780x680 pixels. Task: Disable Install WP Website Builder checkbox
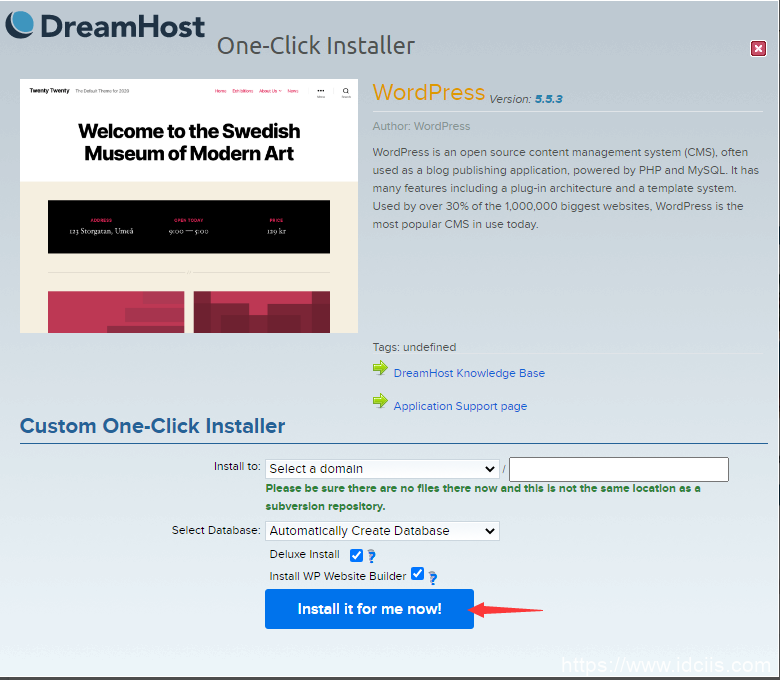[417, 574]
